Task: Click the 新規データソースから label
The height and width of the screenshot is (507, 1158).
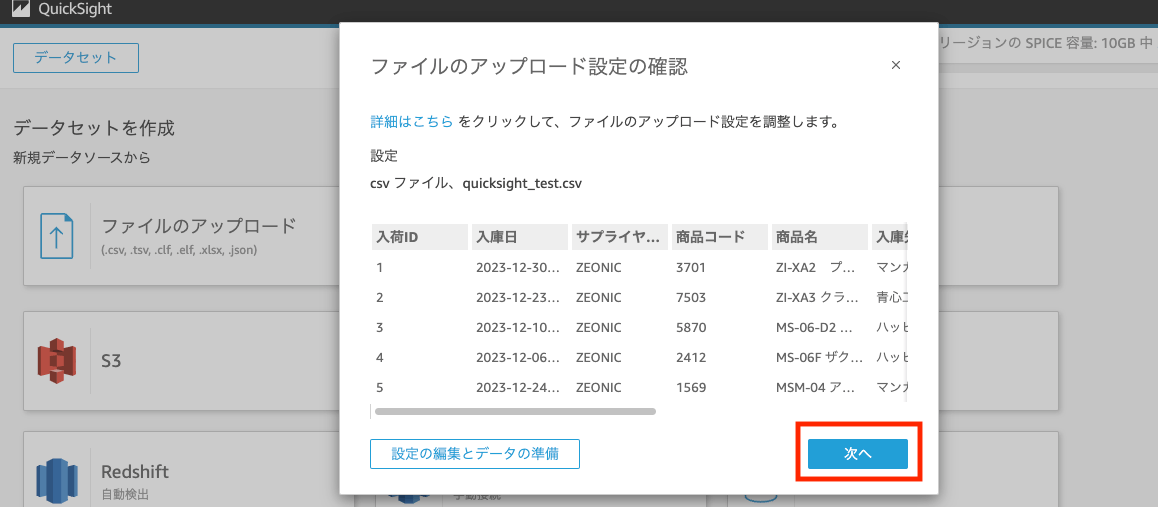Action: point(81,157)
